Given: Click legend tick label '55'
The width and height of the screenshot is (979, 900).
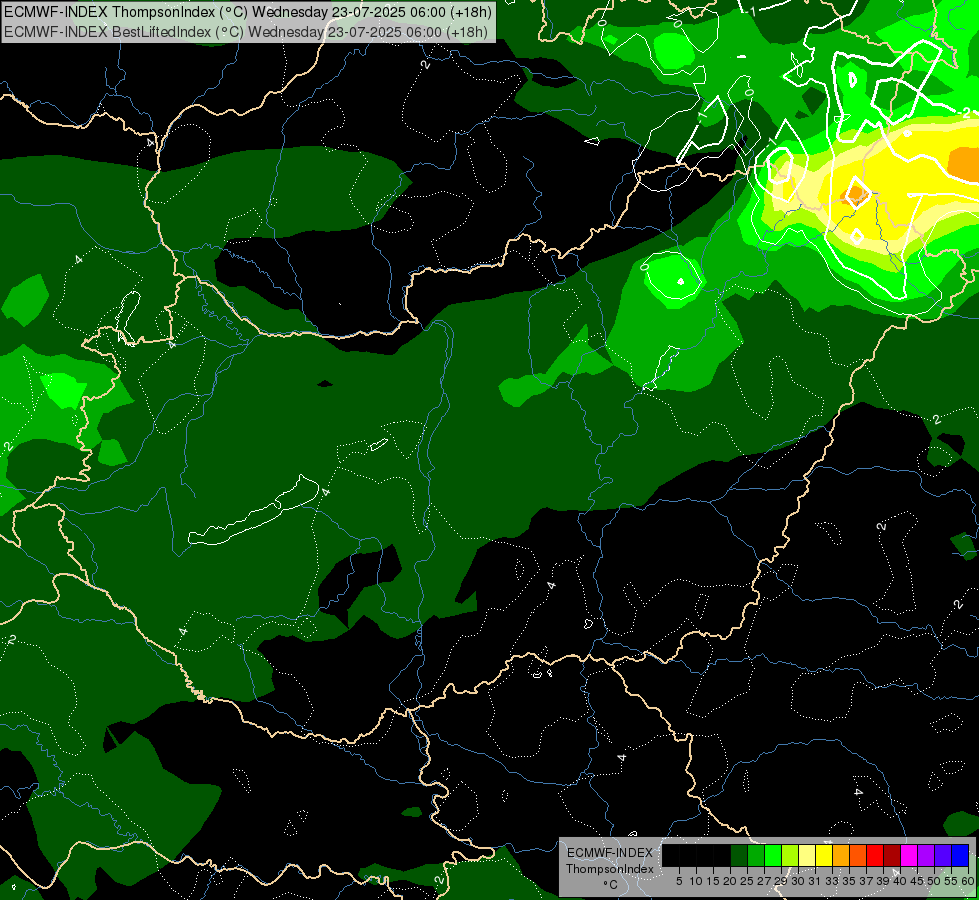Looking at the screenshot, I should tap(951, 881).
